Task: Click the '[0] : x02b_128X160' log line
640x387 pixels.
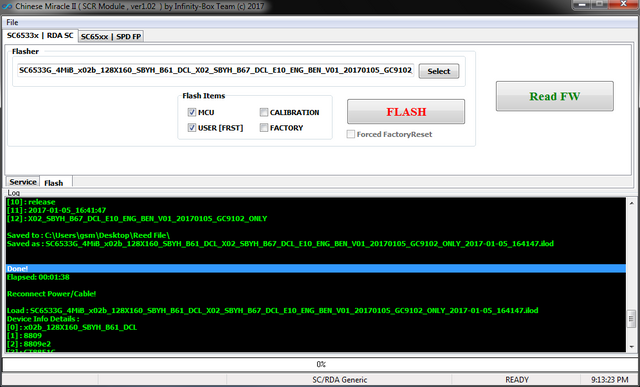Action: (72, 327)
